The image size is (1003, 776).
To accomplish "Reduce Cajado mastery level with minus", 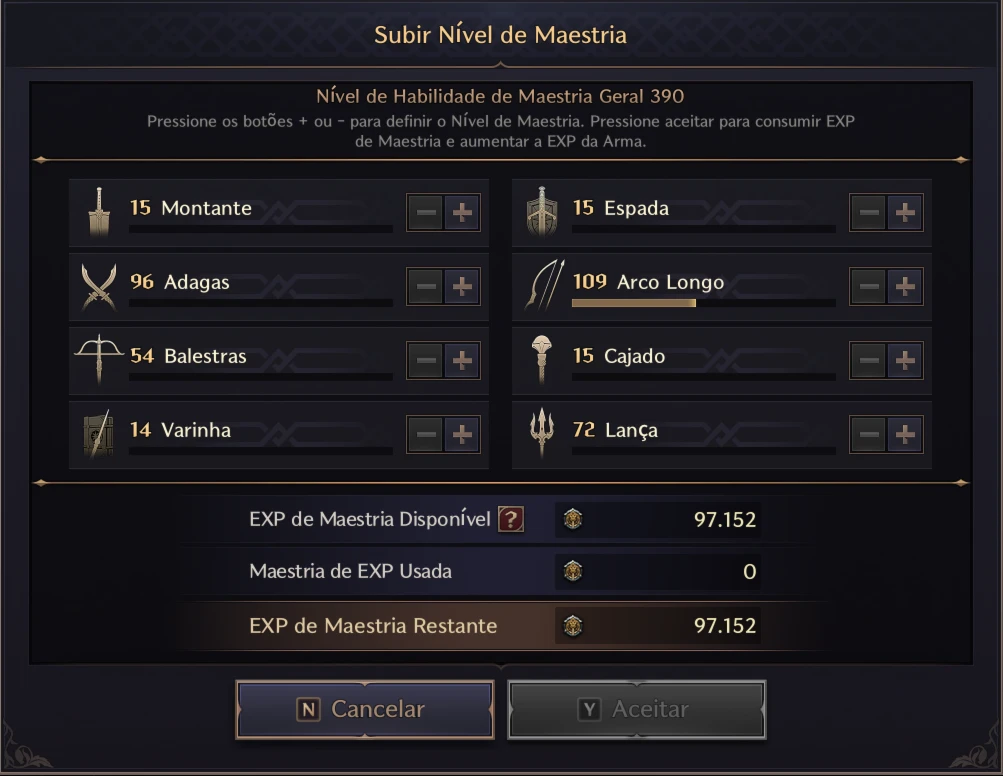I will click(x=869, y=361).
